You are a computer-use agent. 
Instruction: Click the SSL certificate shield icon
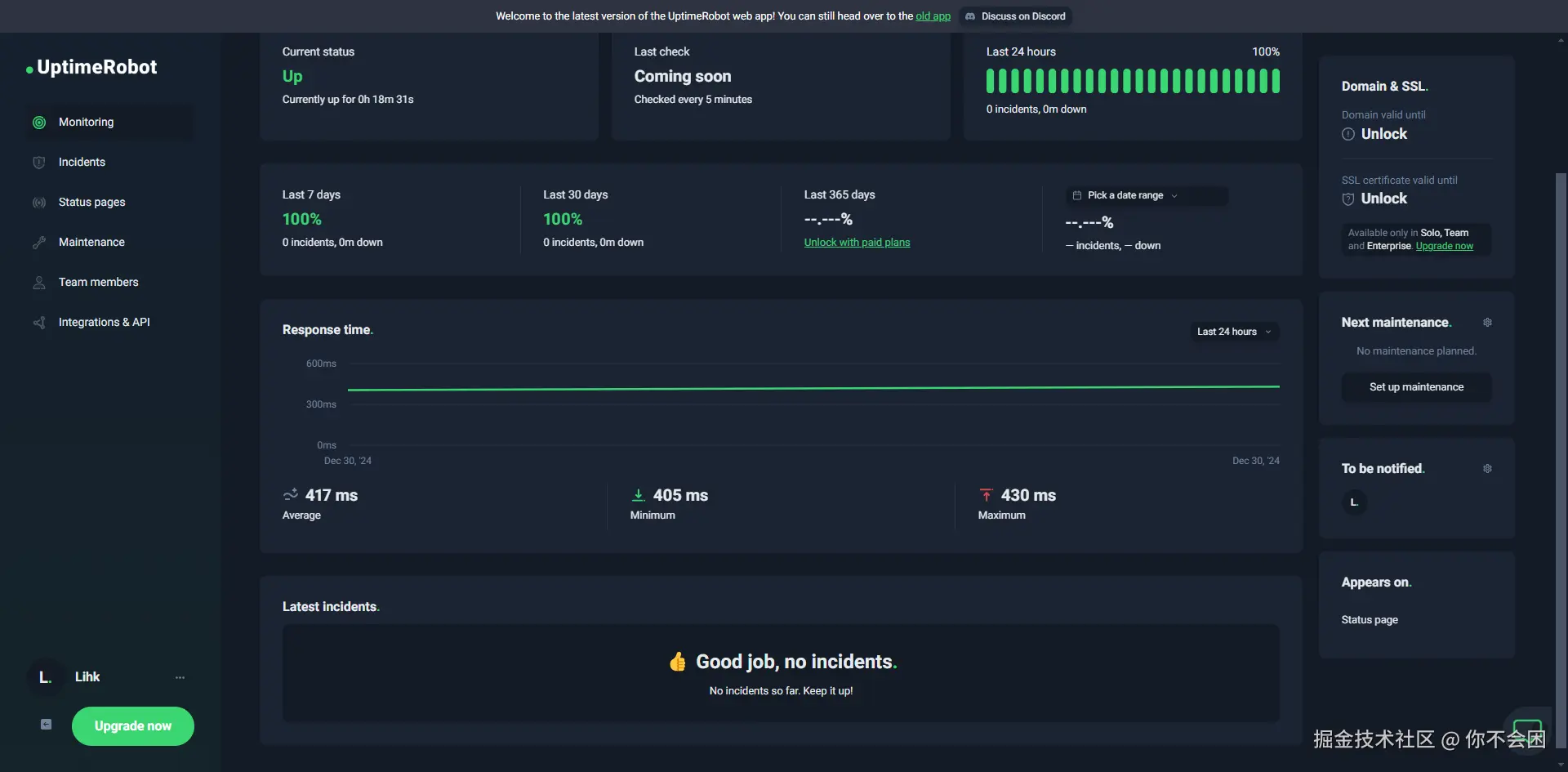coord(1348,199)
